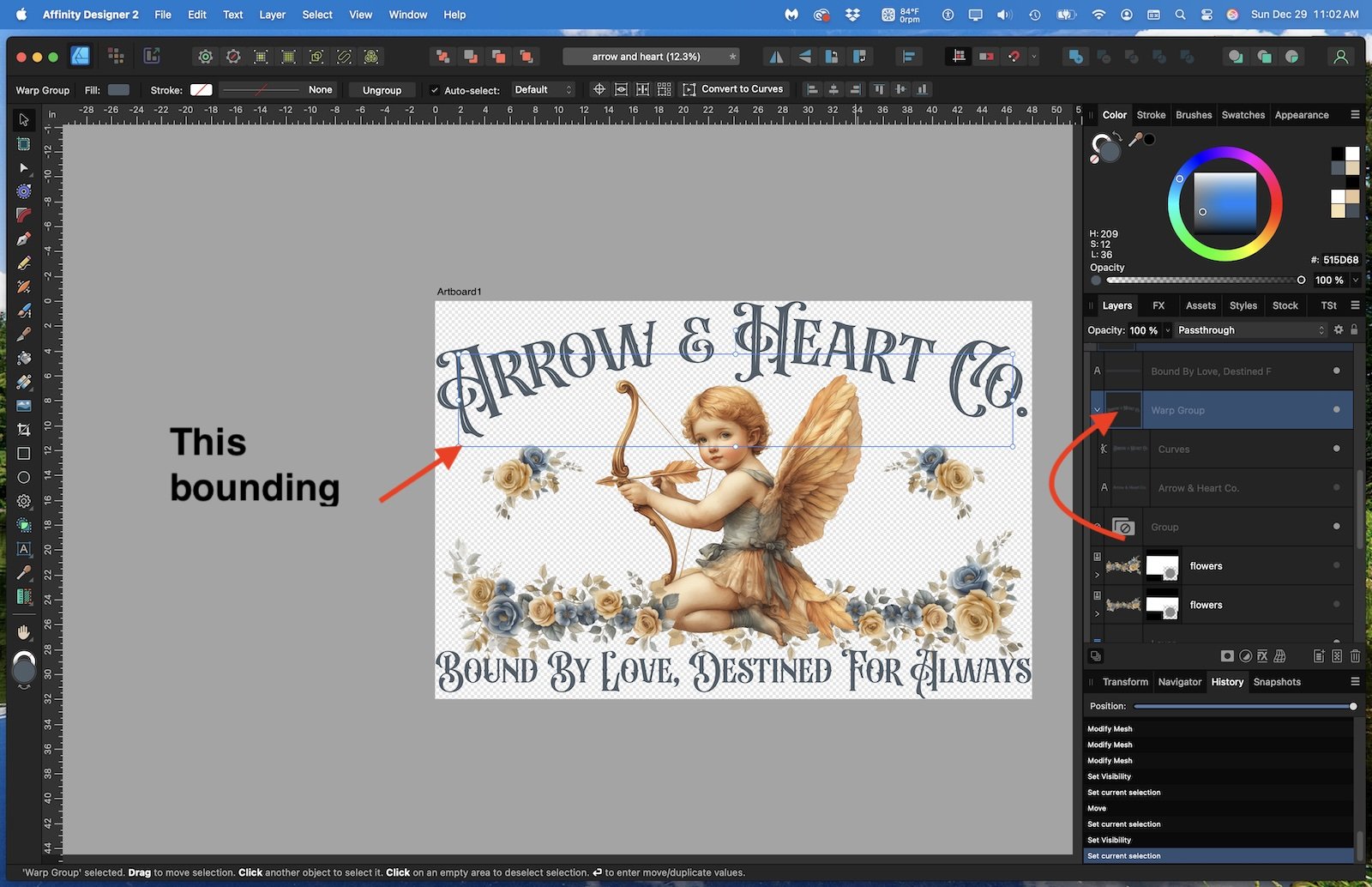Select the Artboard tool
This screenshot has height=887, width=1372.
tap(24, 144)
